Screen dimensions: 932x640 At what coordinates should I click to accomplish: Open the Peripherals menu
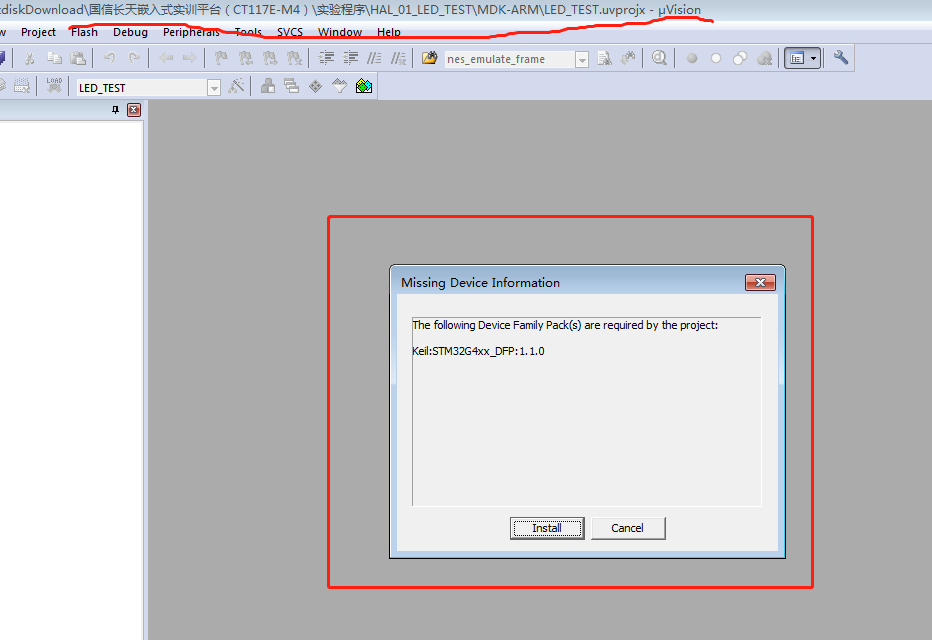(x=191, y=32)
